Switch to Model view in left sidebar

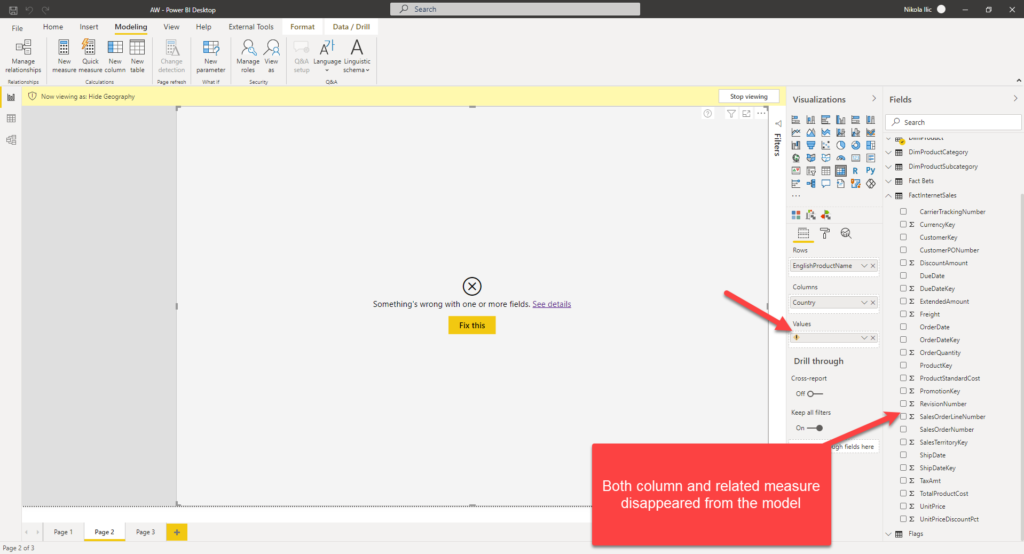11,140
